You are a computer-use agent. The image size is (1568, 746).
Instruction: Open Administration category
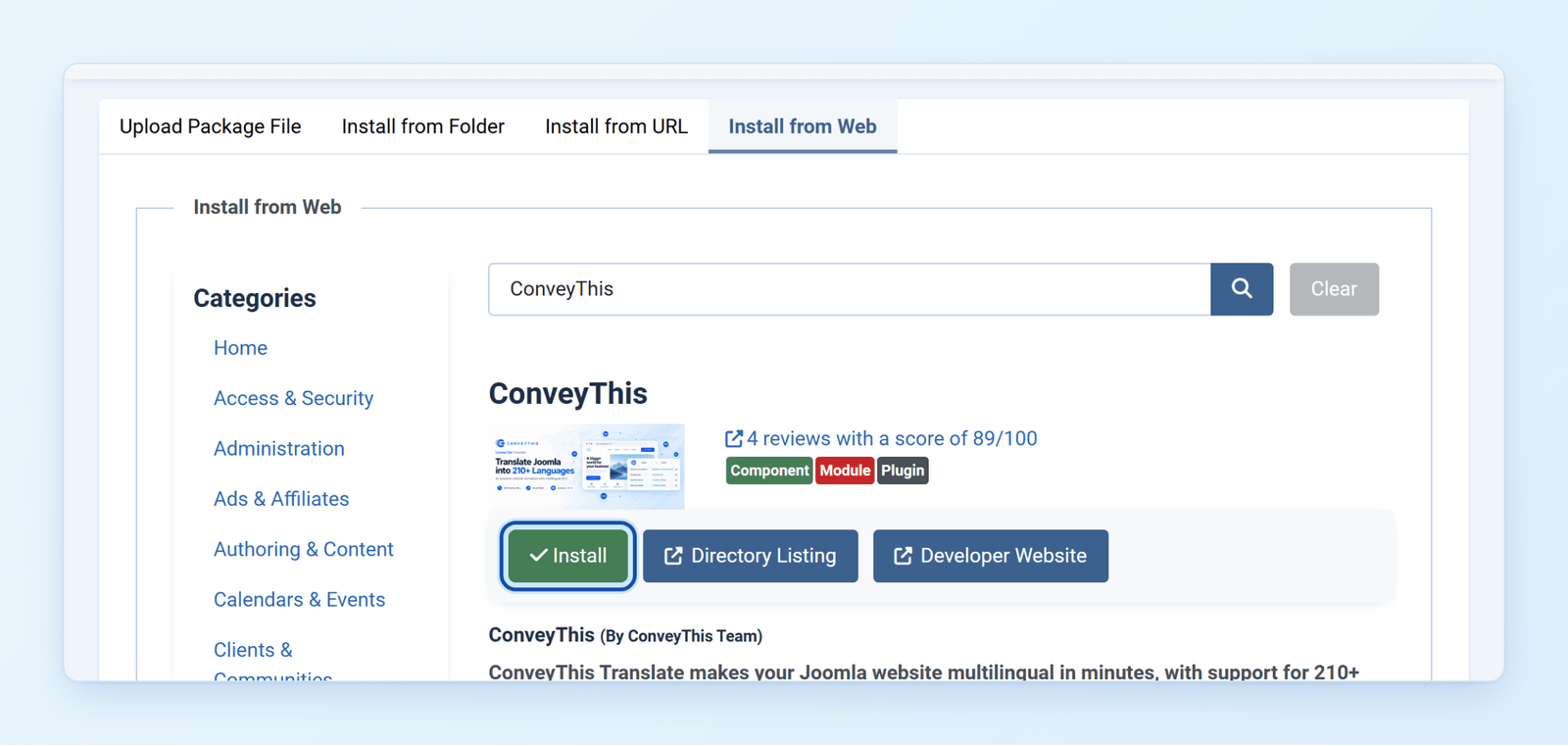tap(279, 448)
